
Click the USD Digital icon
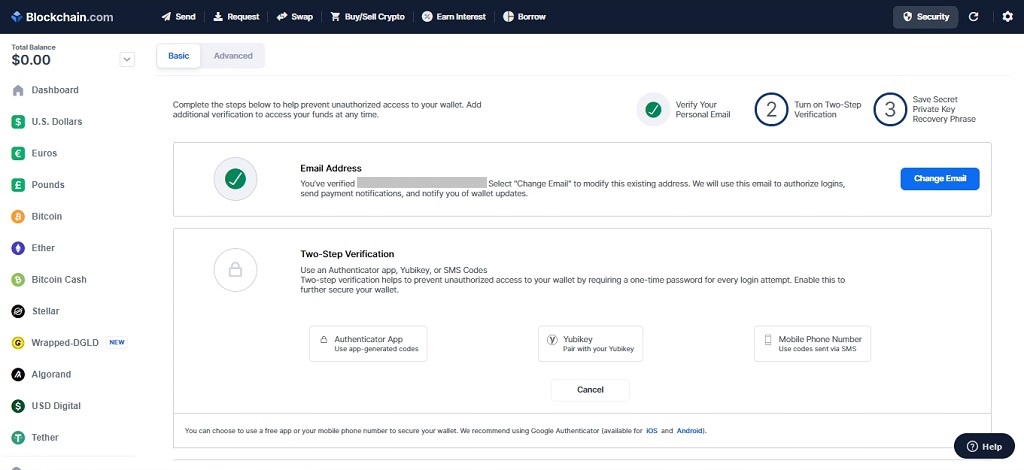18,406
